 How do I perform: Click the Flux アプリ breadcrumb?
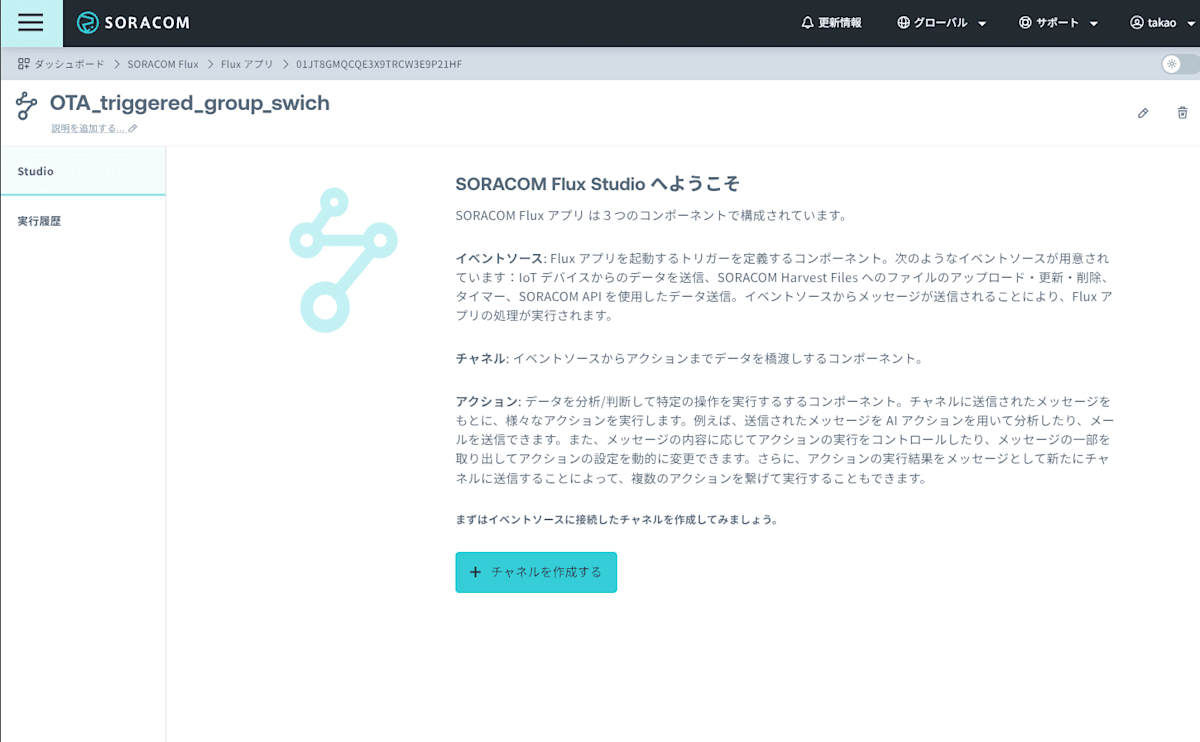[247, 64]
